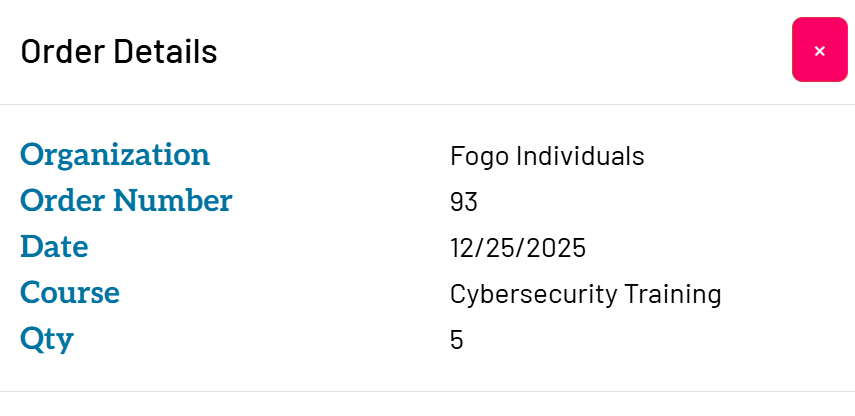Screen dimensions: 855x416
Task: Click the divider line below the heading
Action: [x=427, y=104]
